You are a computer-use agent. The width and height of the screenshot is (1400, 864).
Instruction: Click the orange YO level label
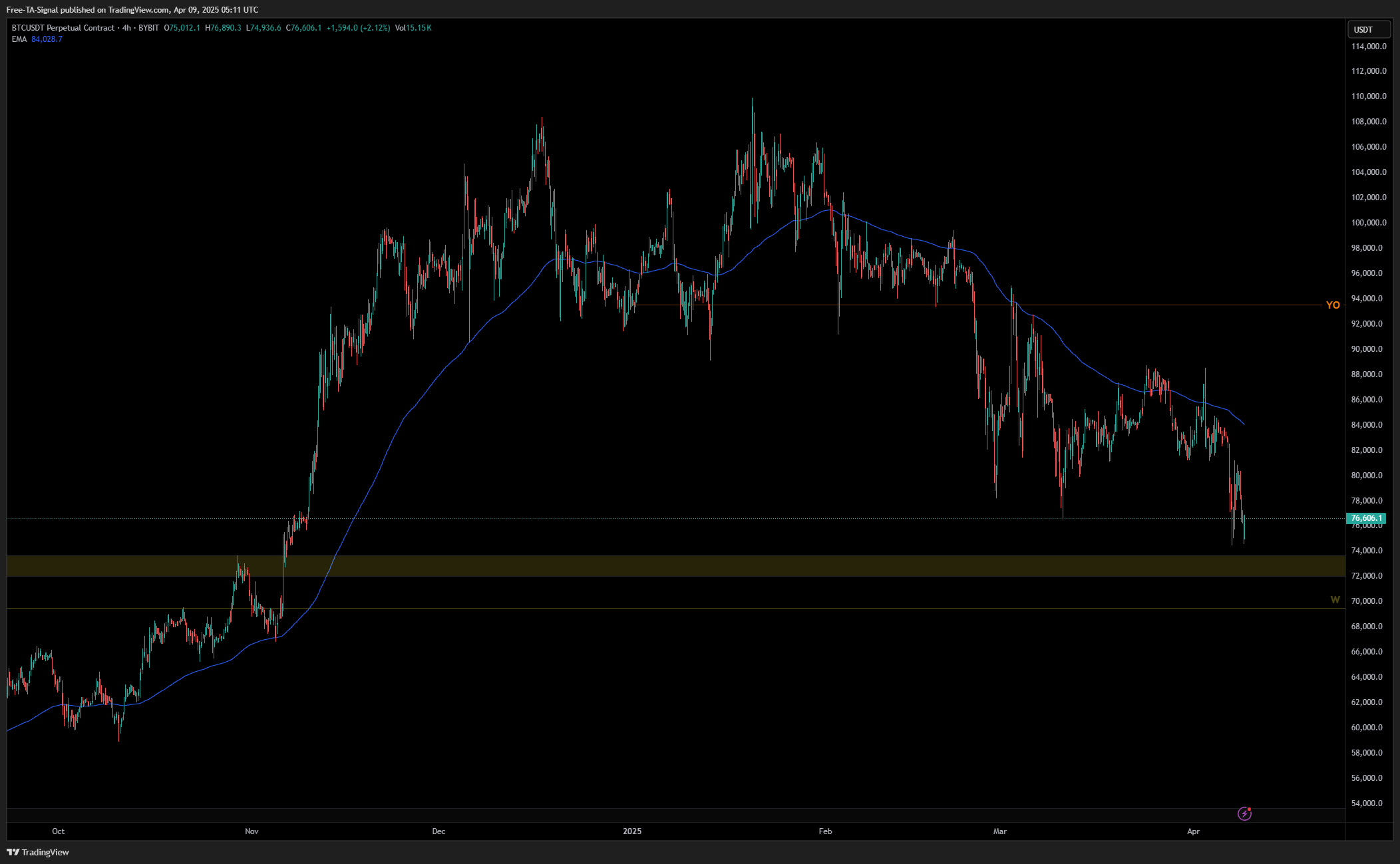[1333, 305]
